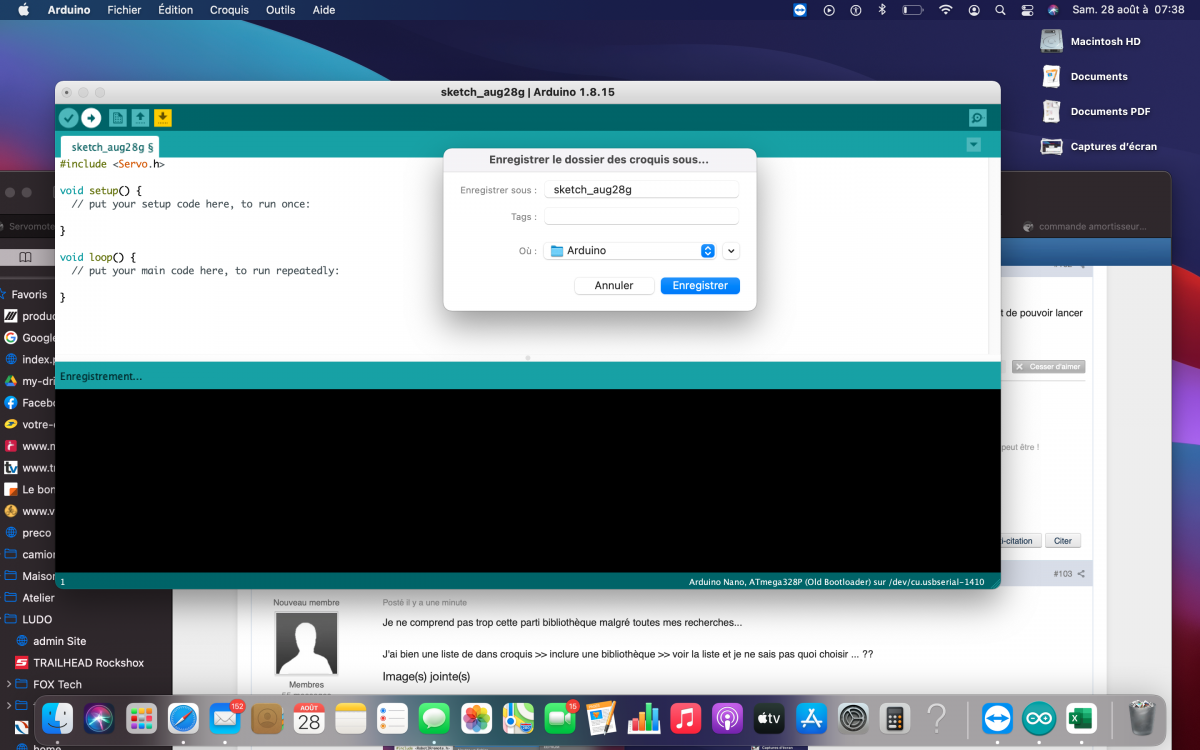Open the Édition menu

point(175,10)
